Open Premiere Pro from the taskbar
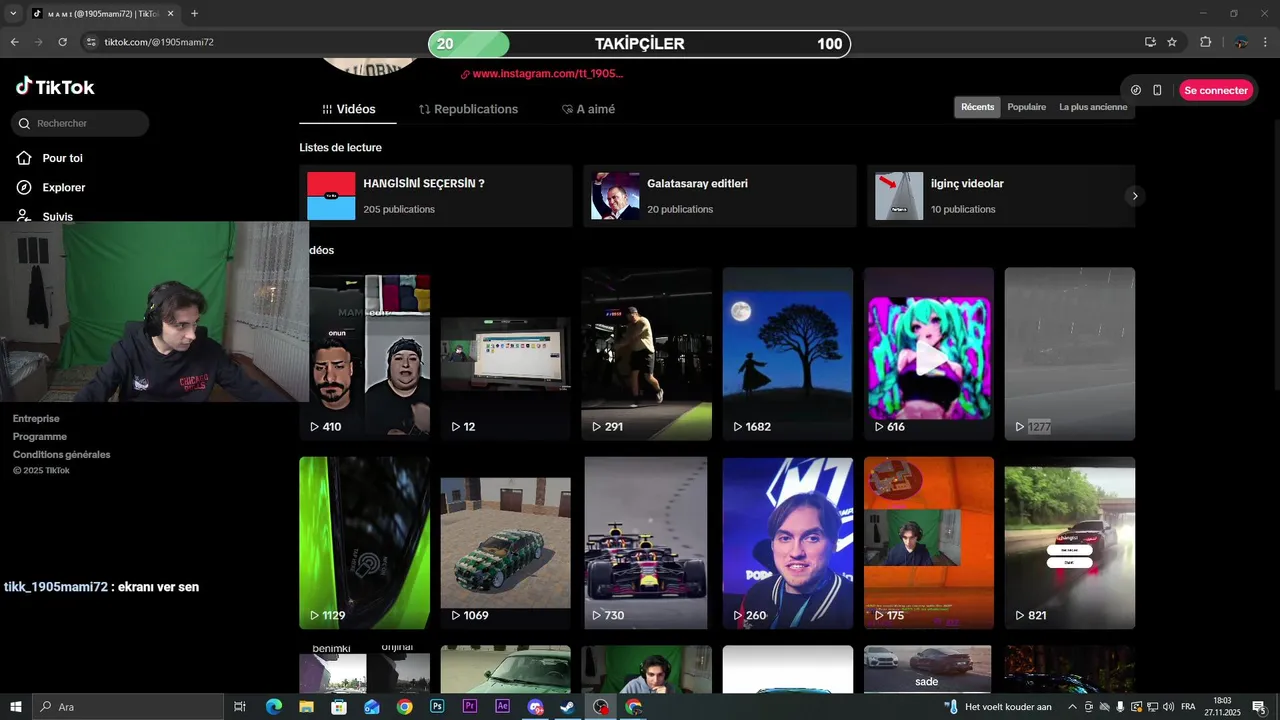The height and width of the screenshot is (720, 1280). click(x=470, y=707)
